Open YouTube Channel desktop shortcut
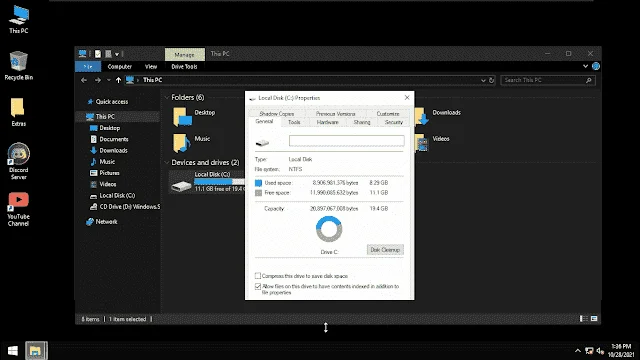Screen dimensions: 640x360 [18, 209]
